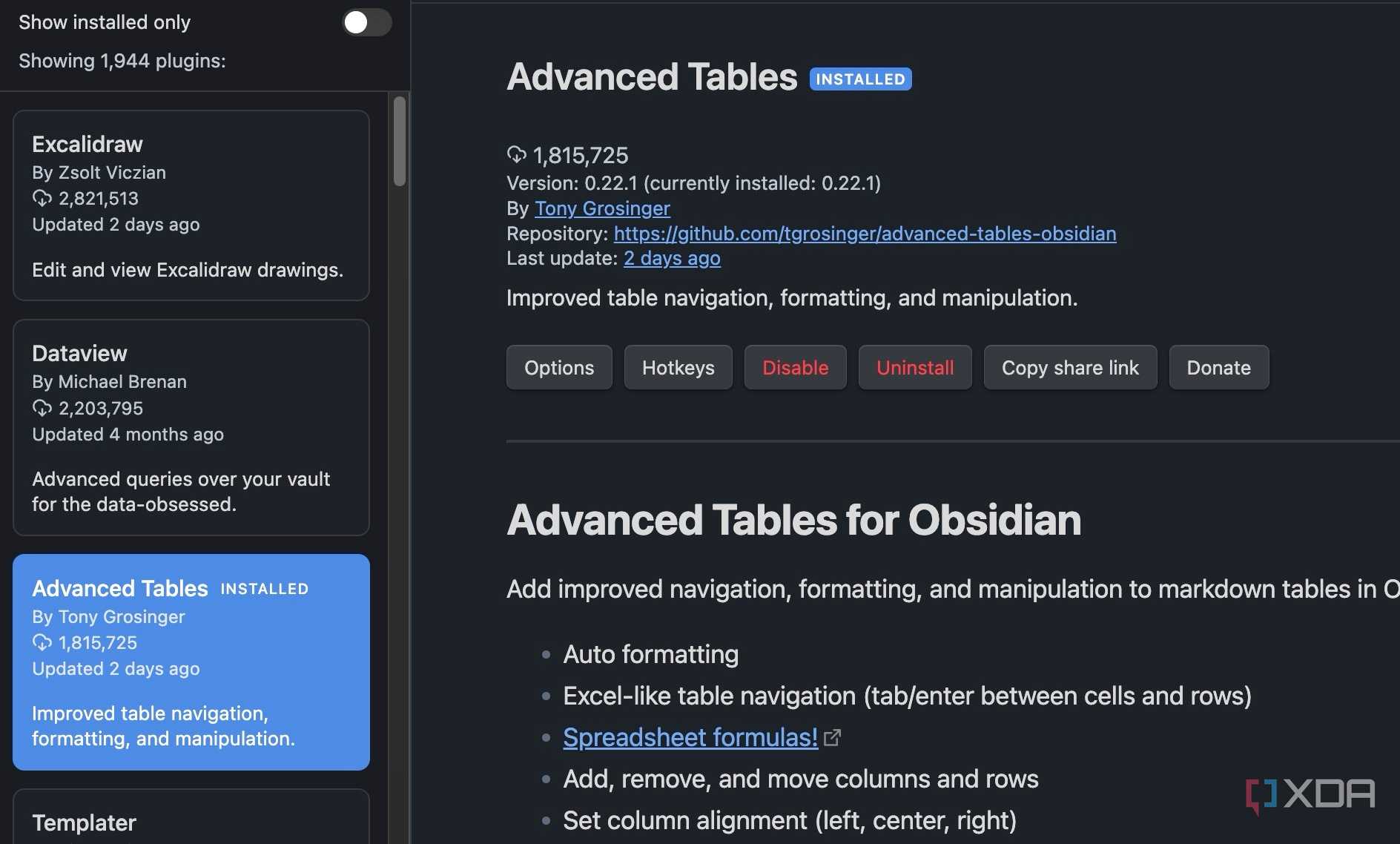
Task: Click the 2 days ago update link
Action: click(672, 258)
